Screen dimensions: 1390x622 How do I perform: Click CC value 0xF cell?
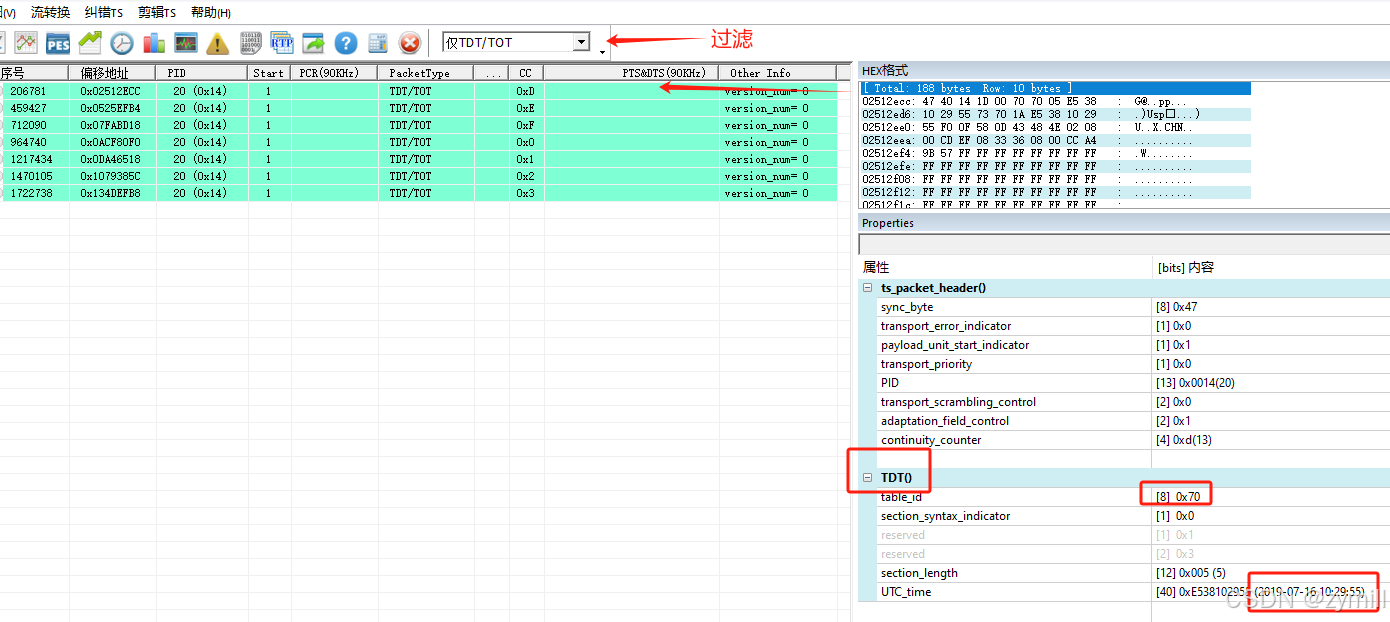[x=526, y=125]
